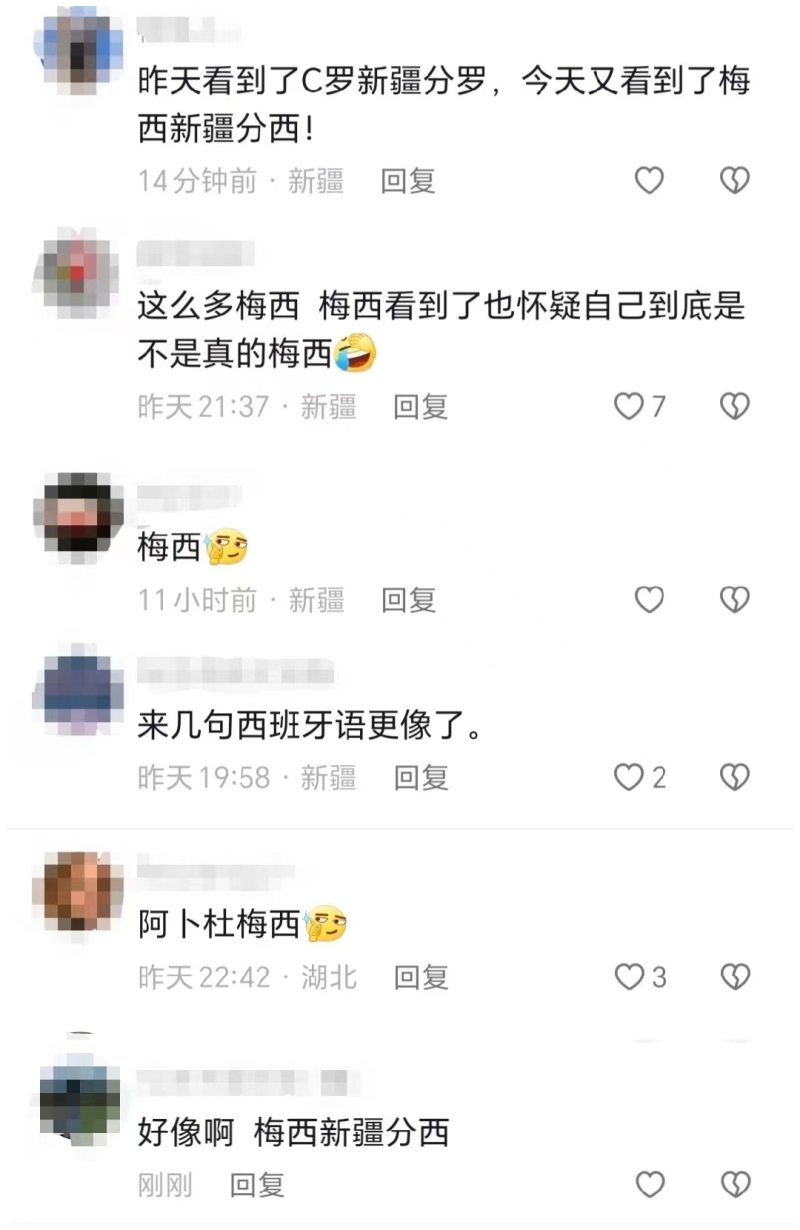Like the 好像啊 comment posted 刚刚
The width and height of the screenshot is (800, 1230).
click(650, 1184)
